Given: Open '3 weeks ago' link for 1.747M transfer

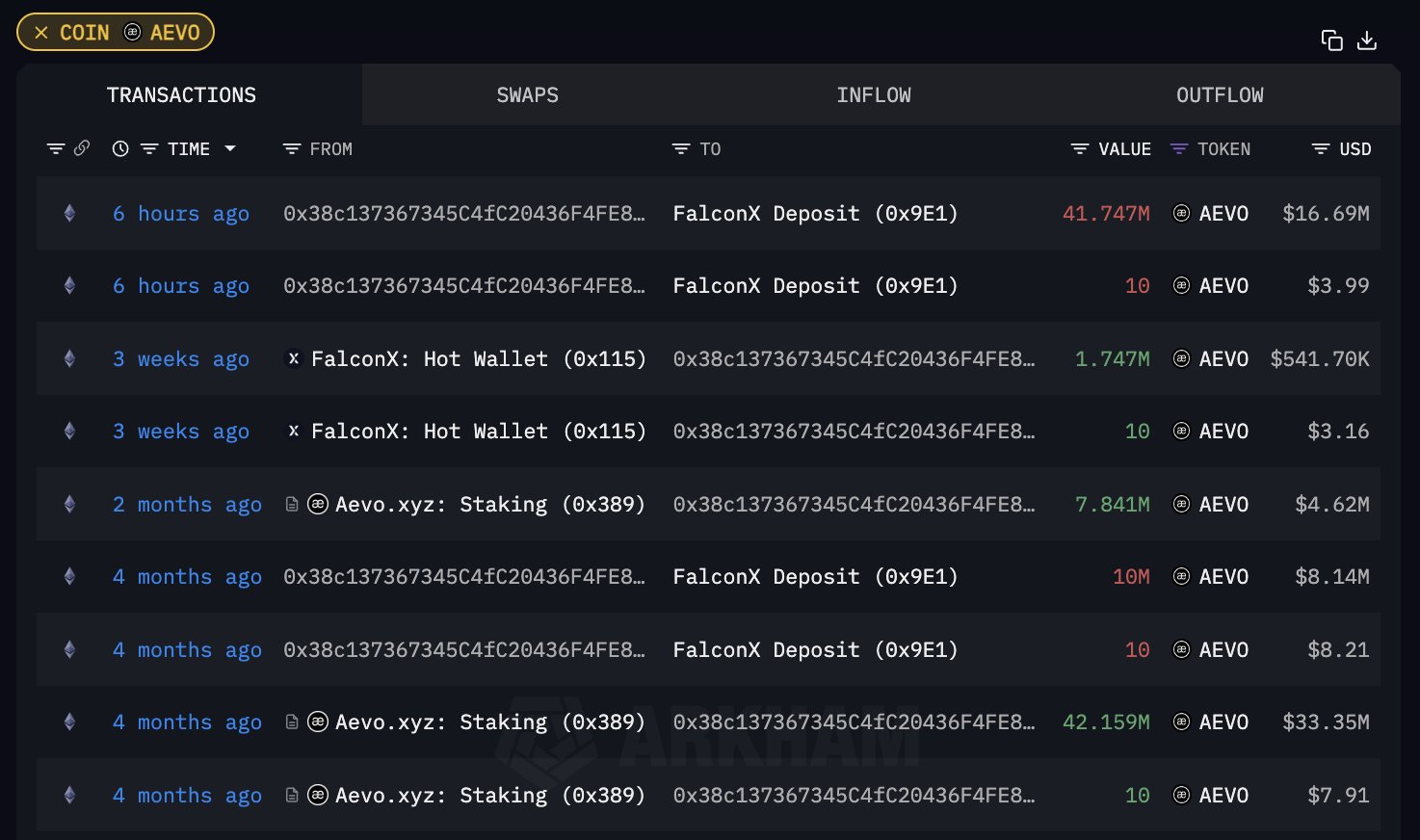Looking at the screenshot, I should pyautogui.click(x=181, y=359).
